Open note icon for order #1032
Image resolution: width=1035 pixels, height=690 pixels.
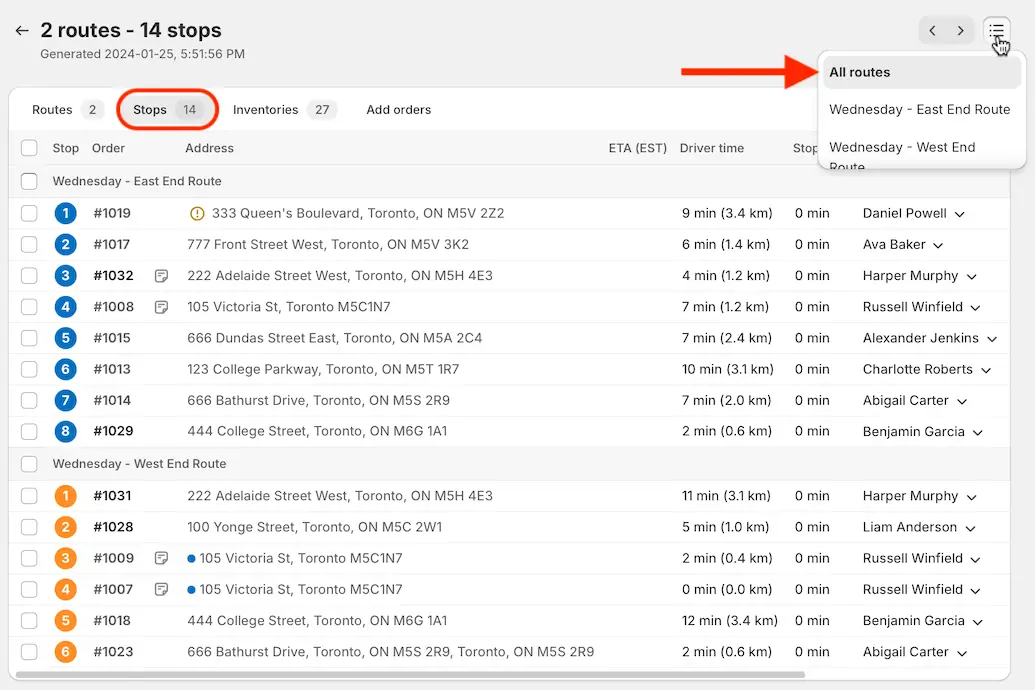coord(161,276)
